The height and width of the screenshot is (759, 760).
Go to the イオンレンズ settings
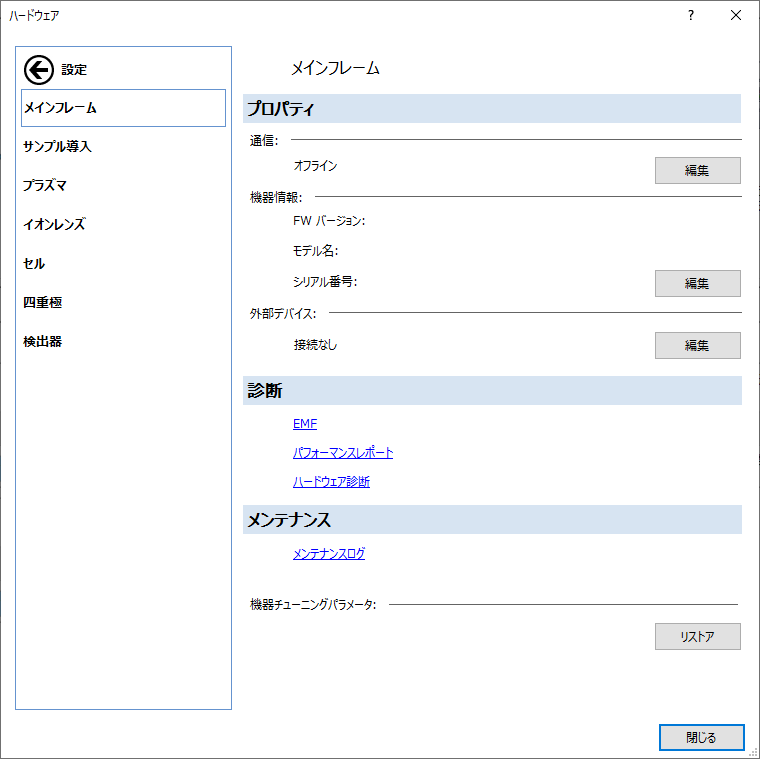tap(54, 224)
